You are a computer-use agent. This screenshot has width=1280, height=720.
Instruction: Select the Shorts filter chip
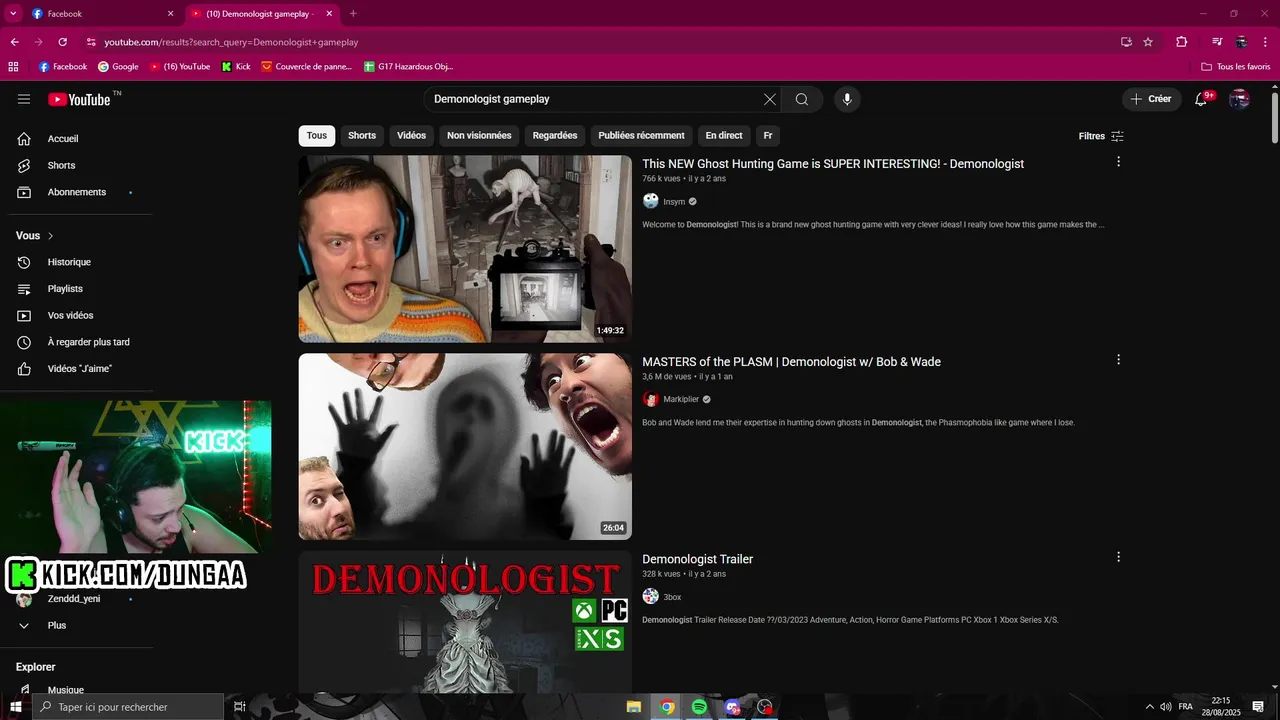[362, 135]
